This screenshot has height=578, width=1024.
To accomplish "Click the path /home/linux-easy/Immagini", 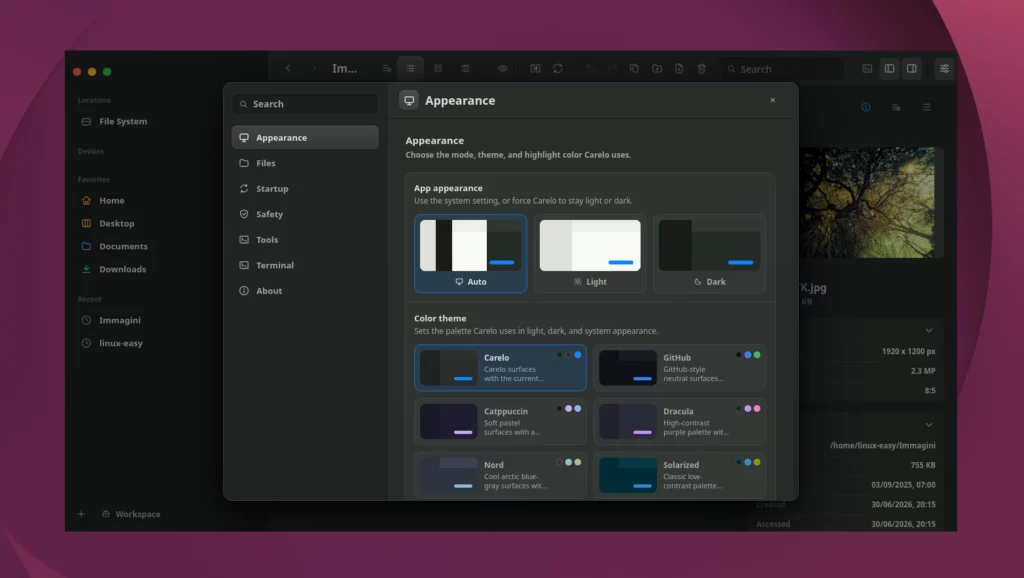I will pyautogui.click(x=882, y=445).
